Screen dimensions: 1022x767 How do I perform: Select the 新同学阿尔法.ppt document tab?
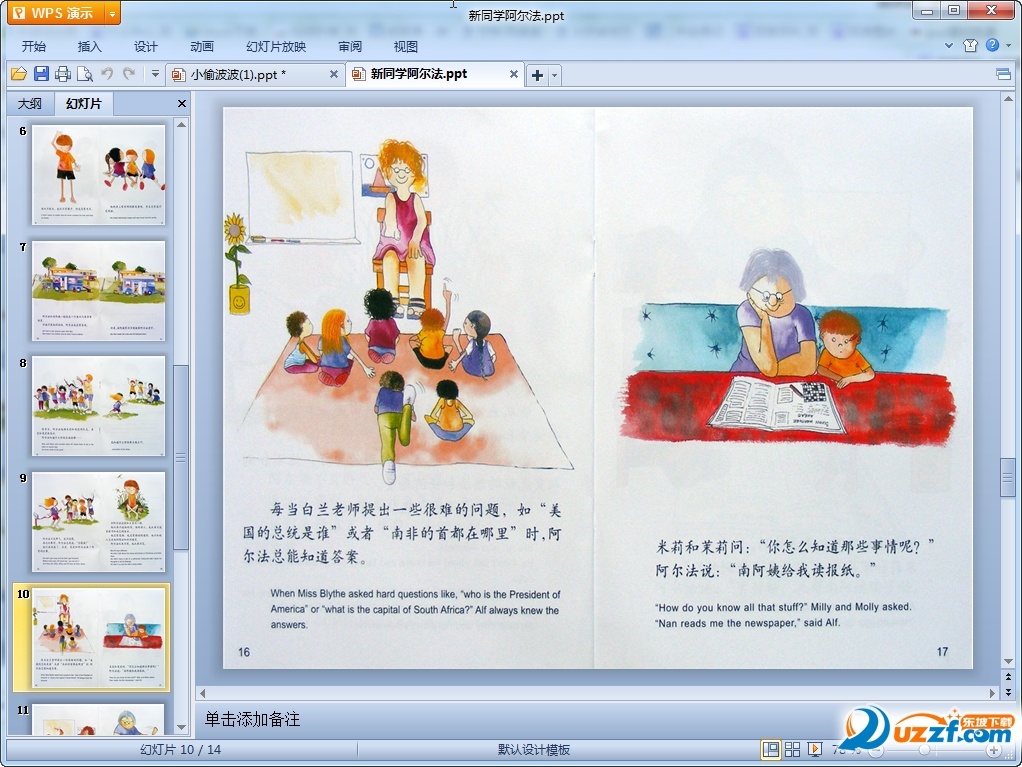click(419, 74)
